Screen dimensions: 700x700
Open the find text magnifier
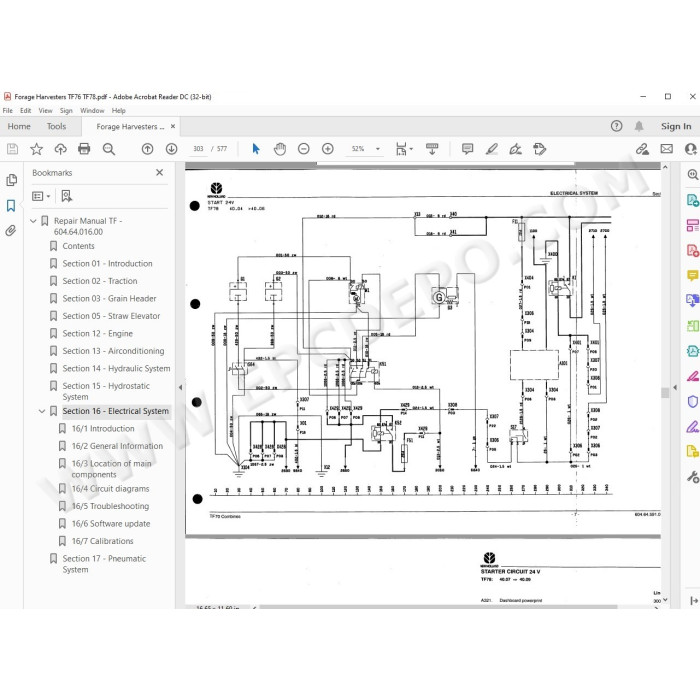pyautogui.click(x=108, y=149)
